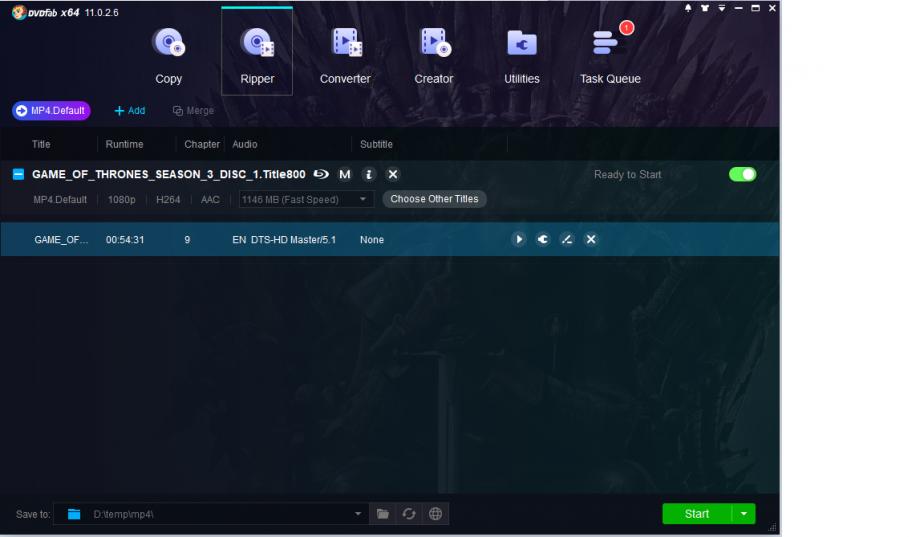Click Choose Other Titles
Viewport: 924px width, 537px height.
[434, 199]
